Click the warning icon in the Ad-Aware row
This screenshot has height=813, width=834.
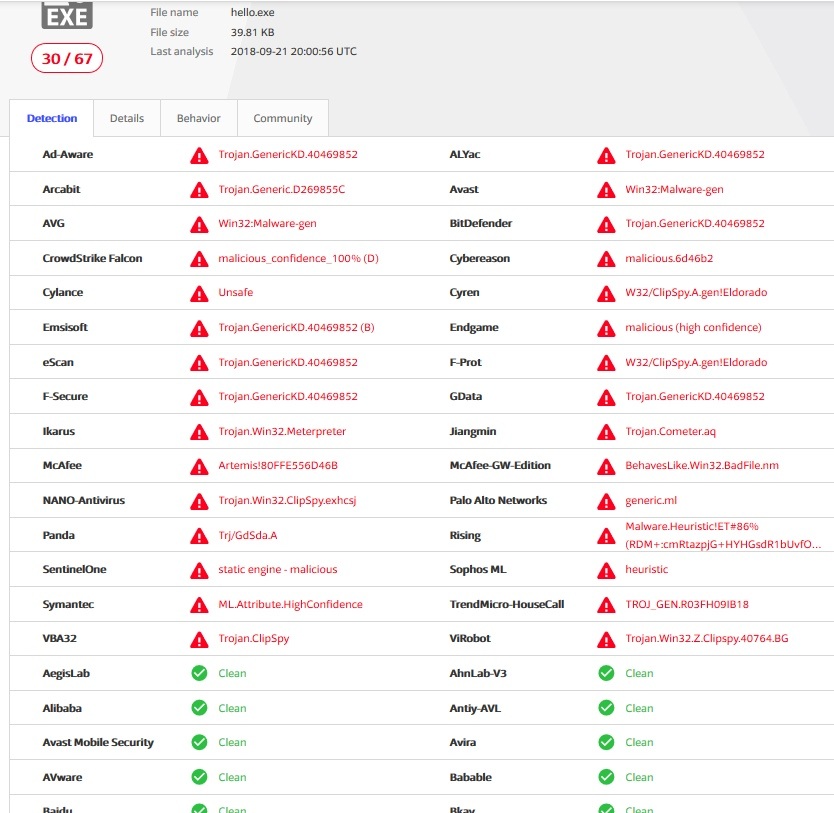tap(199, 155)
